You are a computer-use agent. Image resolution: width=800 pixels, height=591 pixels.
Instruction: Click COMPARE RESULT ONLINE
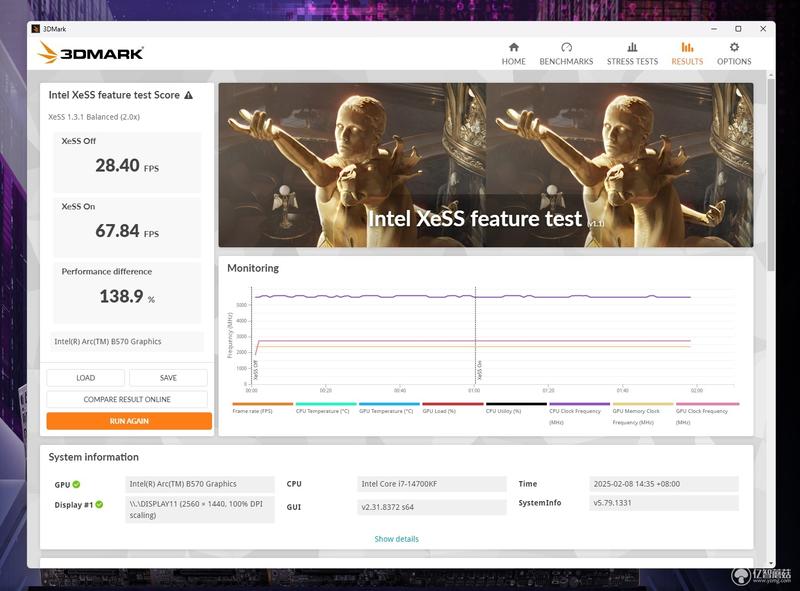[x=127, y=399]
